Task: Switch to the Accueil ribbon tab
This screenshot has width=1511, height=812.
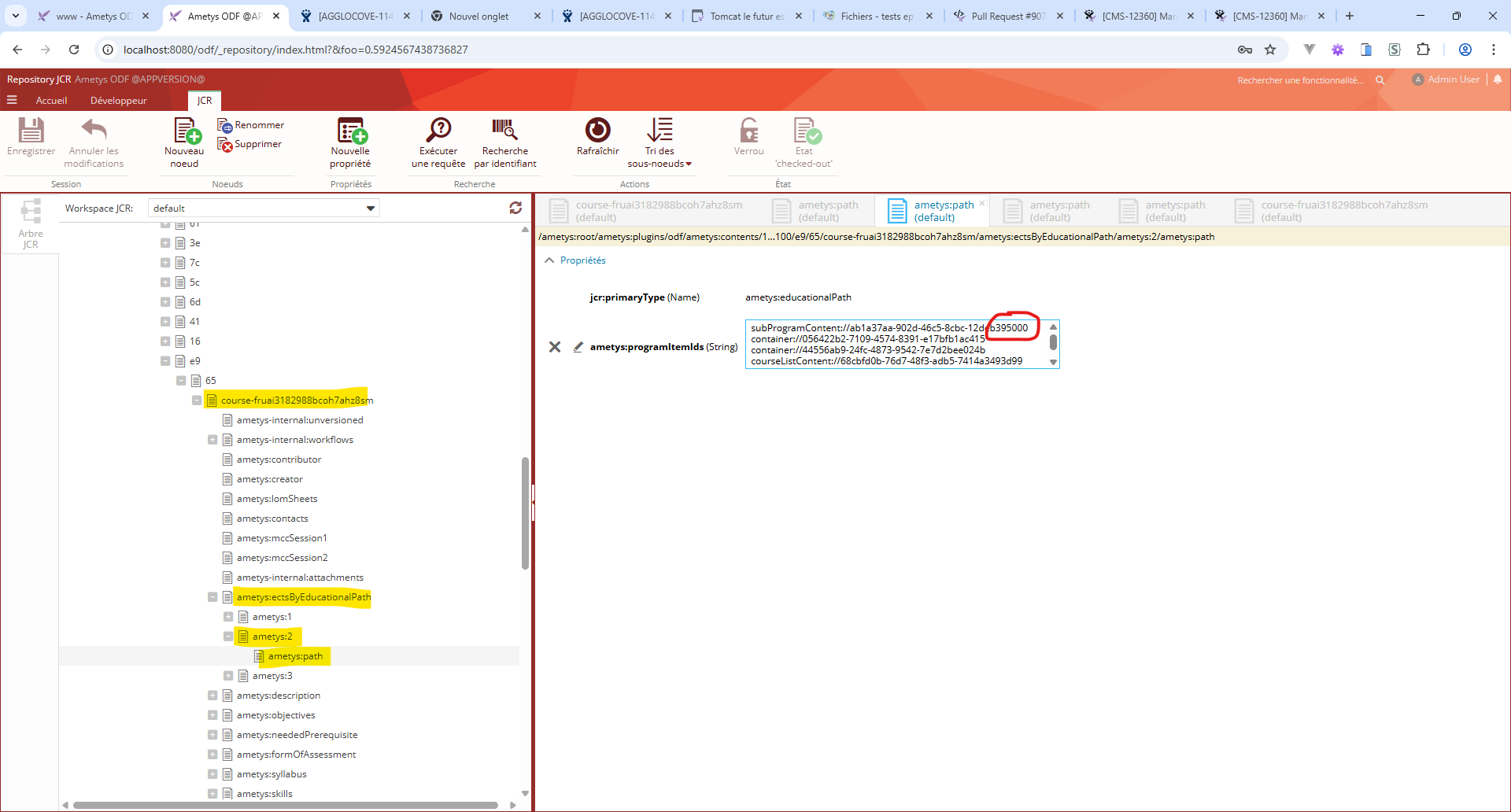Action: click(x=51, y=101)
